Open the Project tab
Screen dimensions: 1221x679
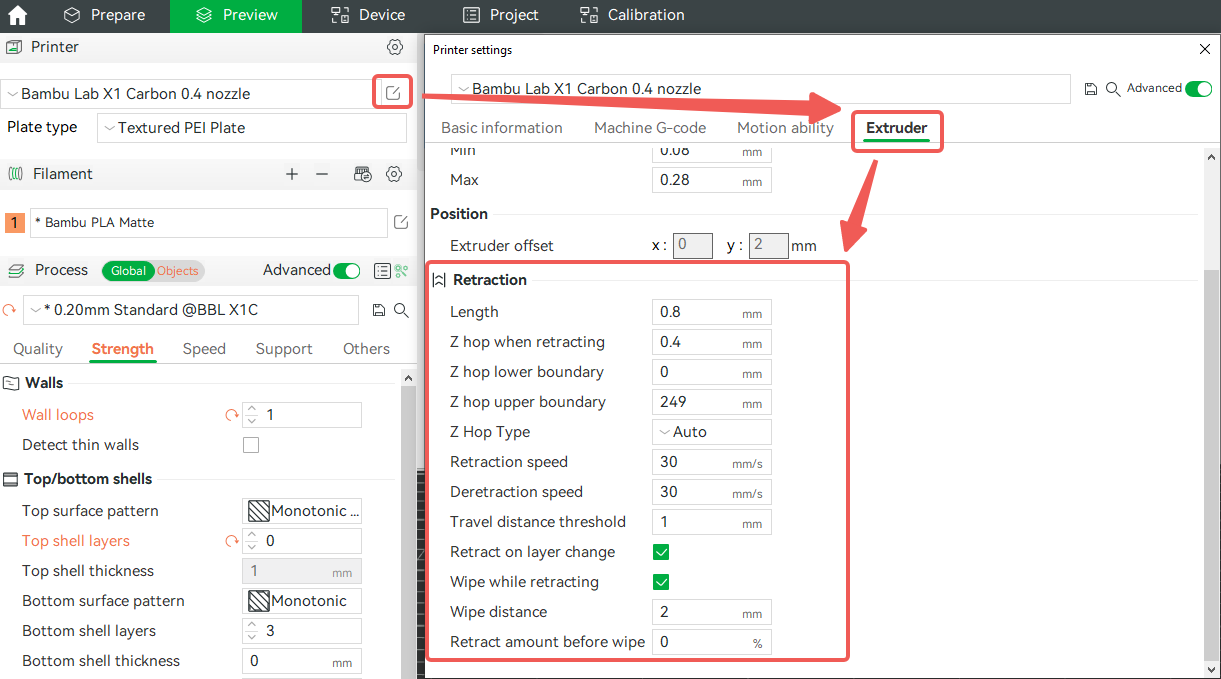pyautogui.click(x=500, y=15)
